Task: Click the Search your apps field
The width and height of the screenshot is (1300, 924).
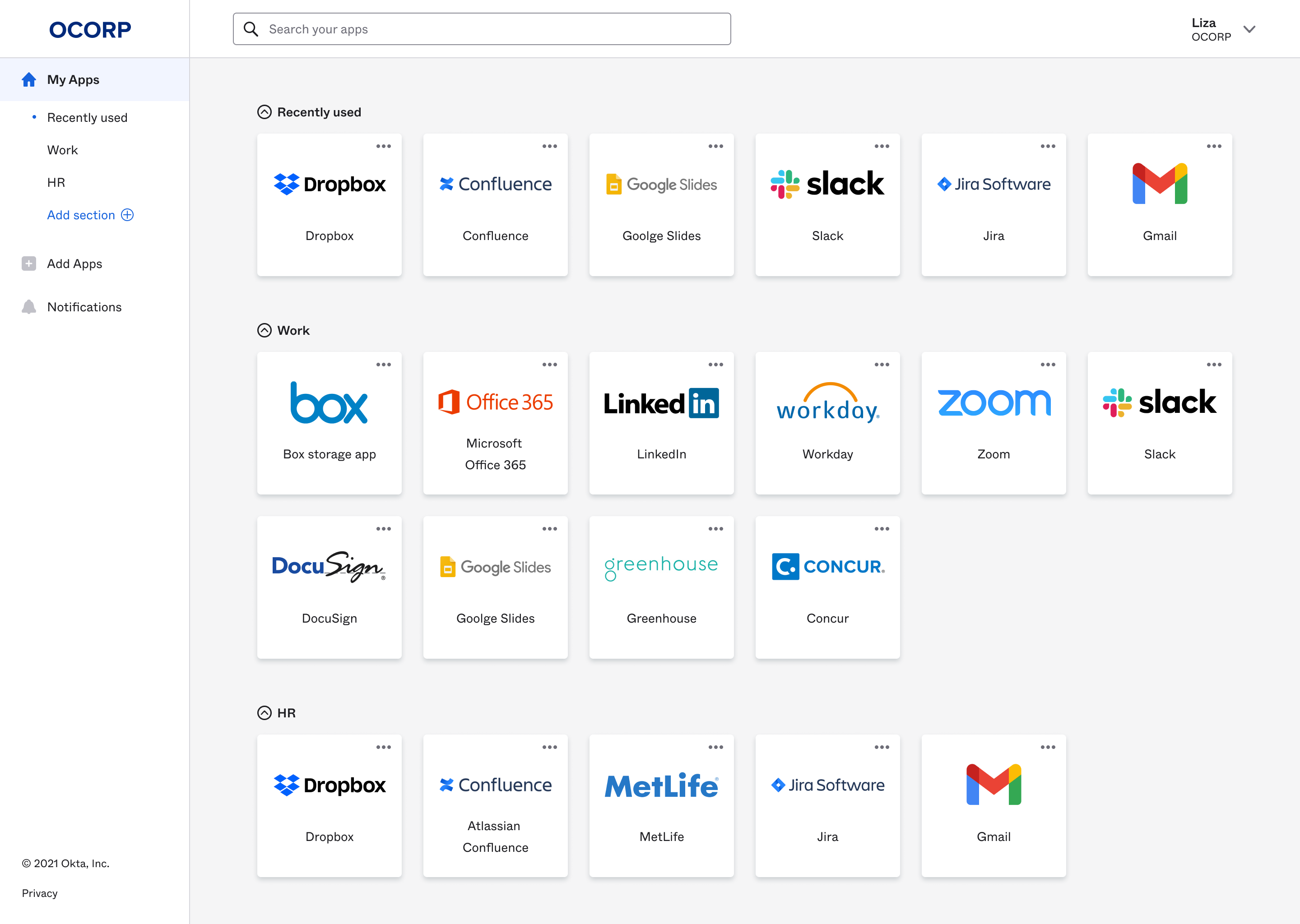Action: 481,28
